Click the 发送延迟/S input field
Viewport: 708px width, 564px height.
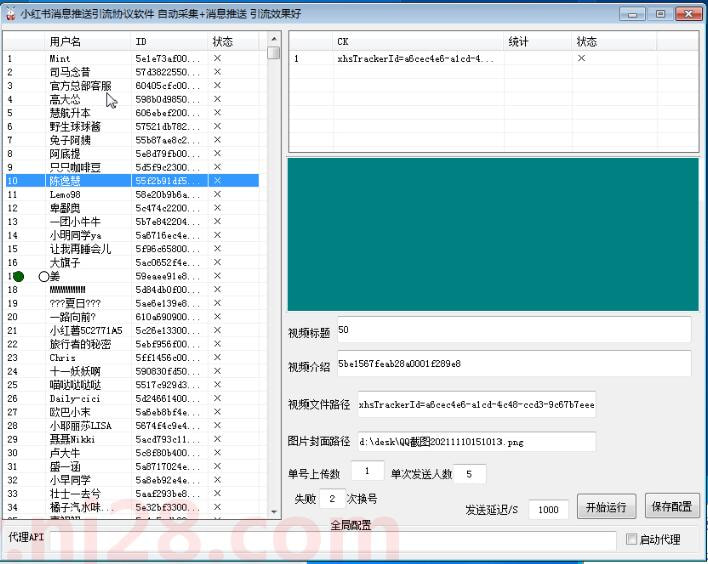click(x=548, y=510)
